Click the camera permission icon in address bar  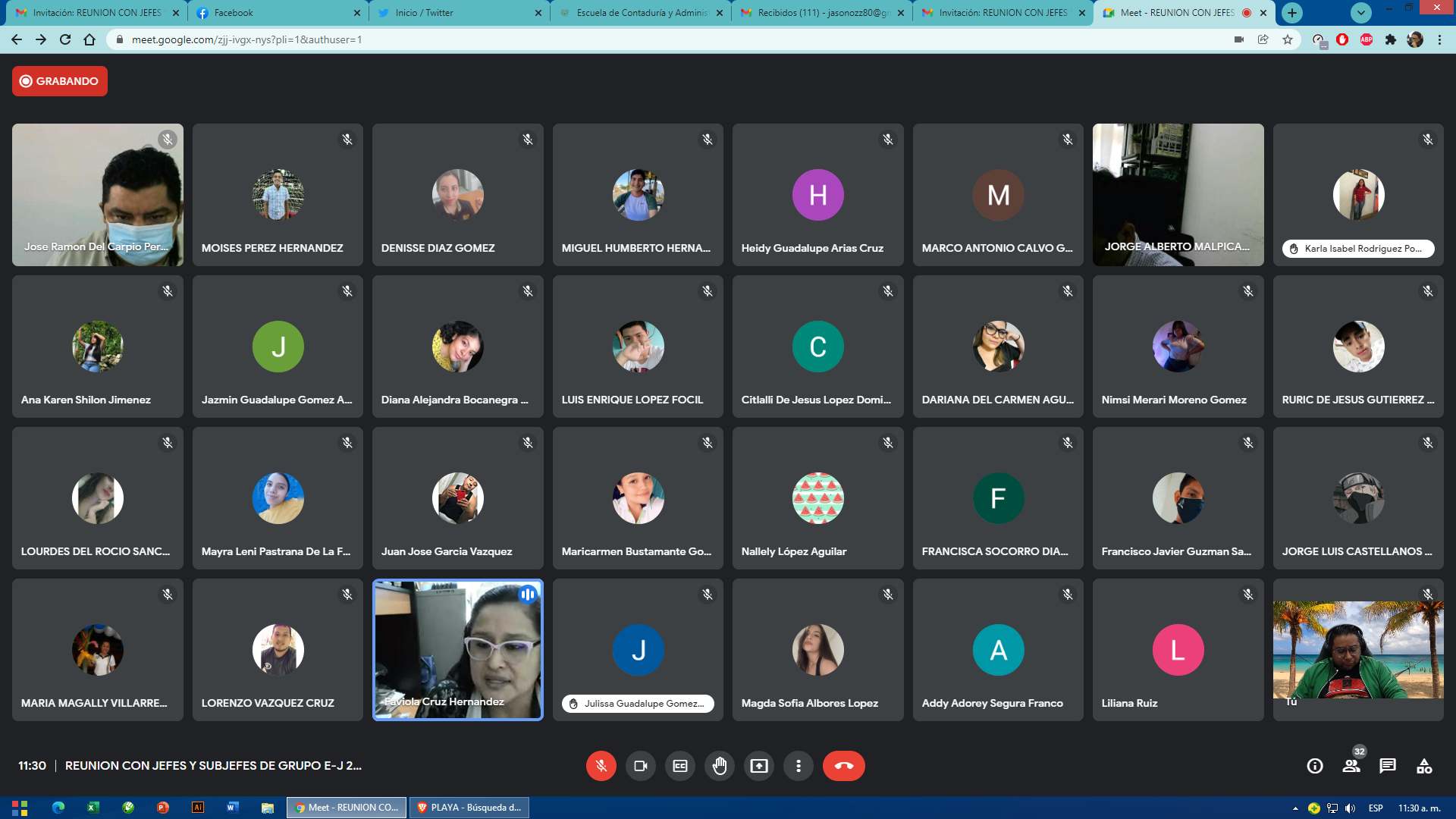[1239, 39]
